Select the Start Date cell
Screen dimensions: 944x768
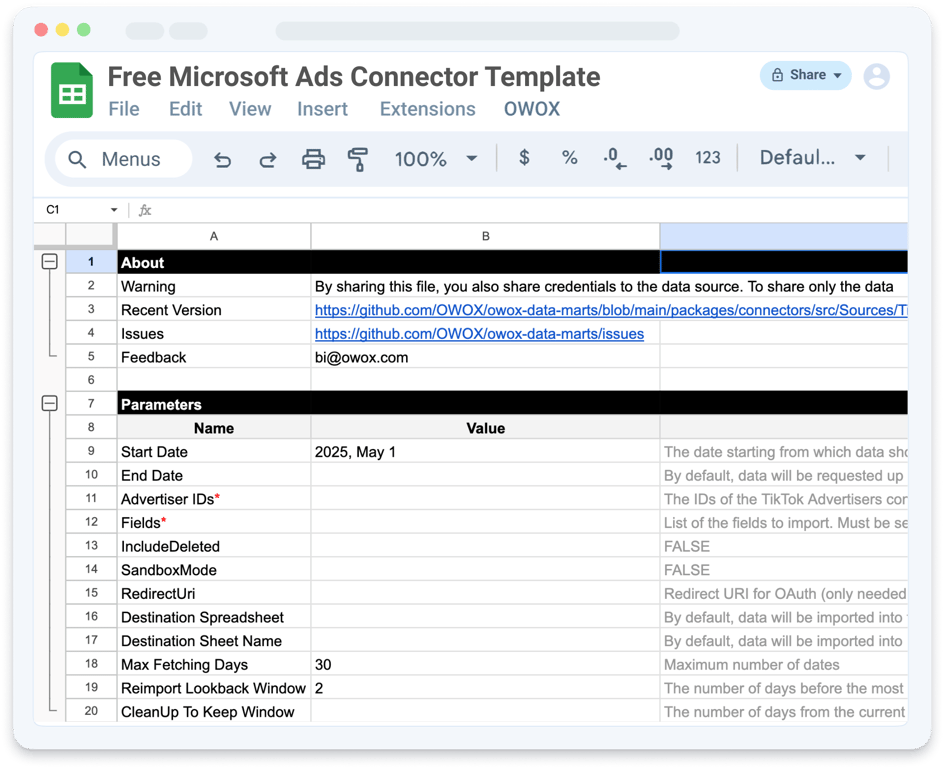pos(214,451)
